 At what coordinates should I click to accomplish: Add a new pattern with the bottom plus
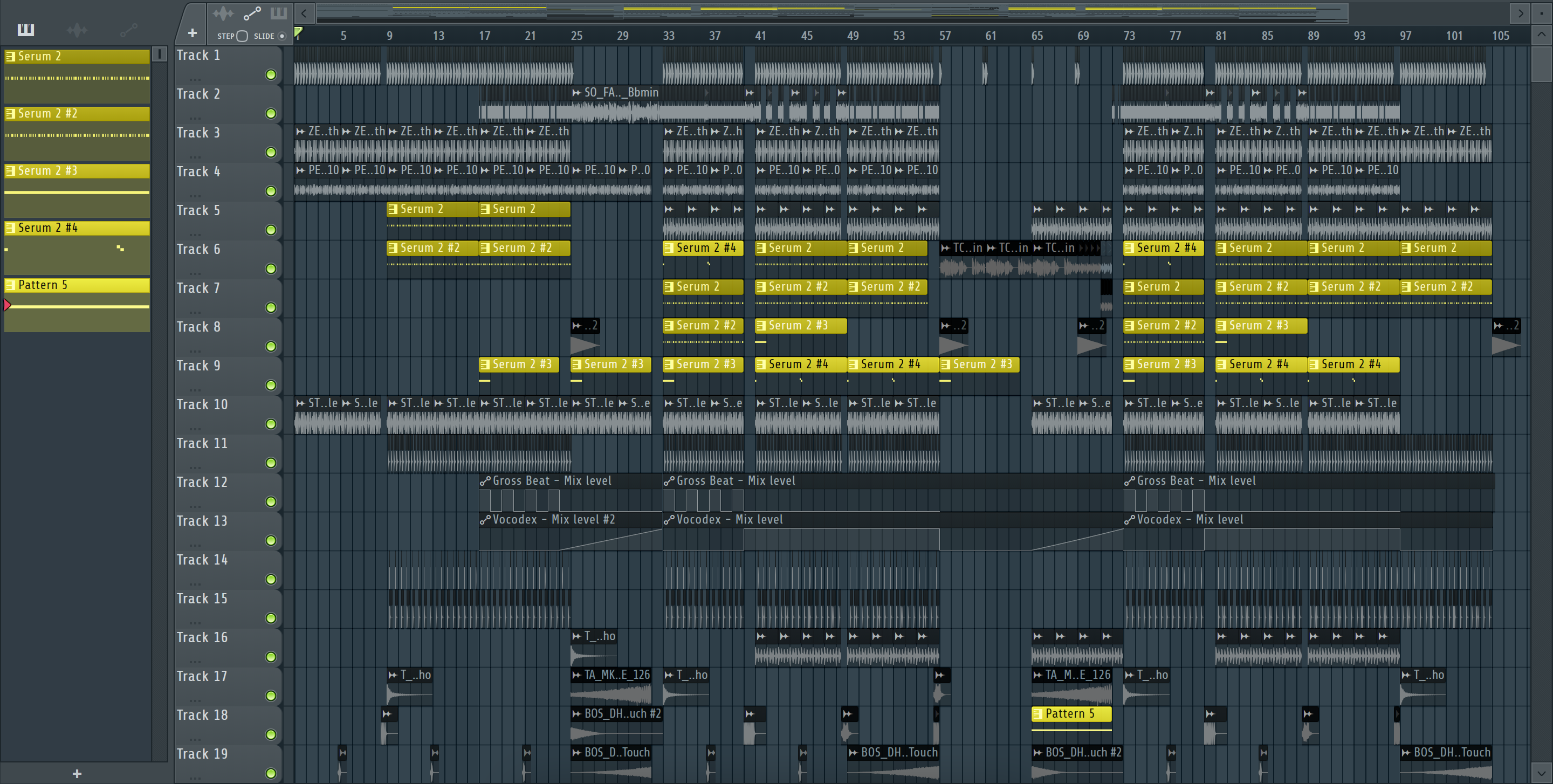(77, 773)
